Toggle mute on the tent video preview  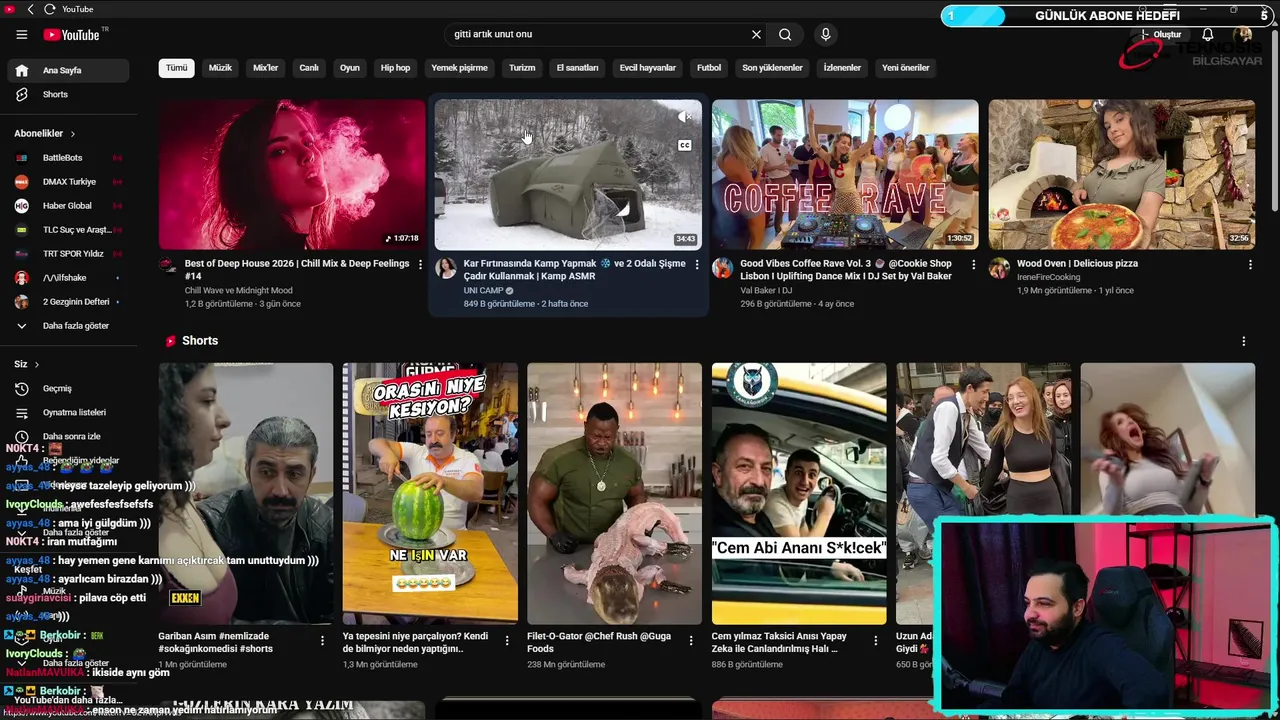point(685,117)
